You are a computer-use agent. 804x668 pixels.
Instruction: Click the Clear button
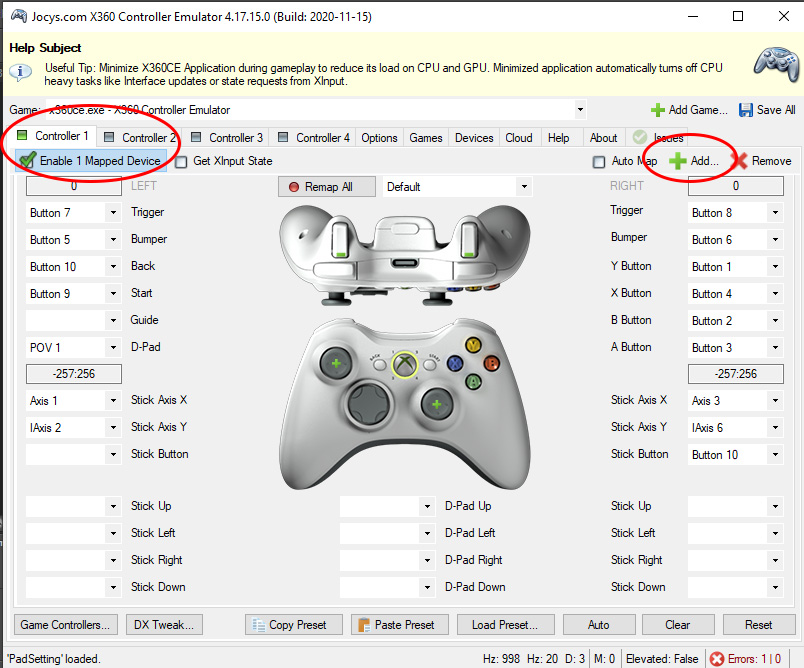click(x=678, y=625)
